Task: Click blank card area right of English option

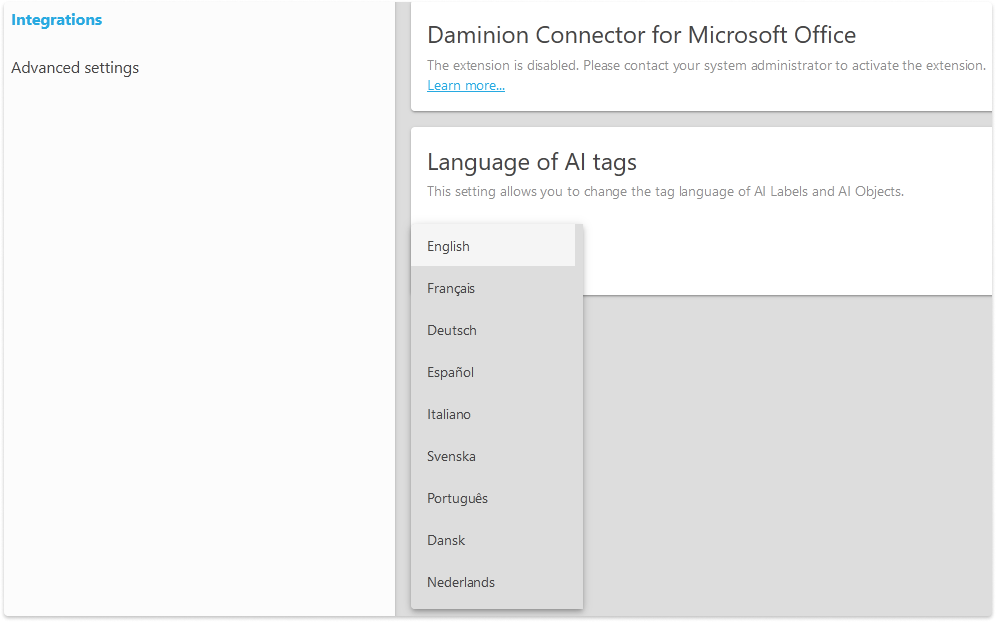Action: coord(780,250)
